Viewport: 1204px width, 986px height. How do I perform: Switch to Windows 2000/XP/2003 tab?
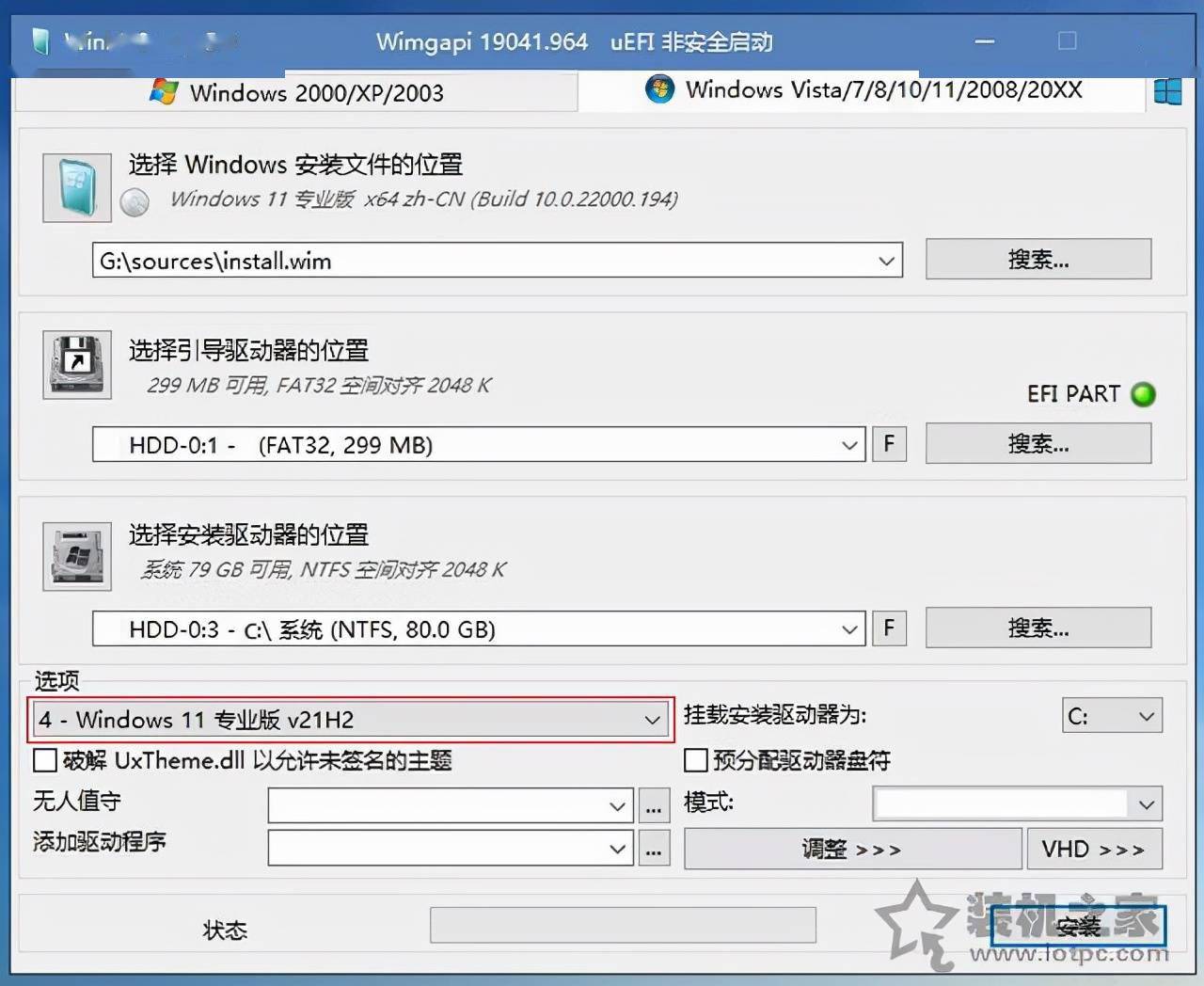296,92
